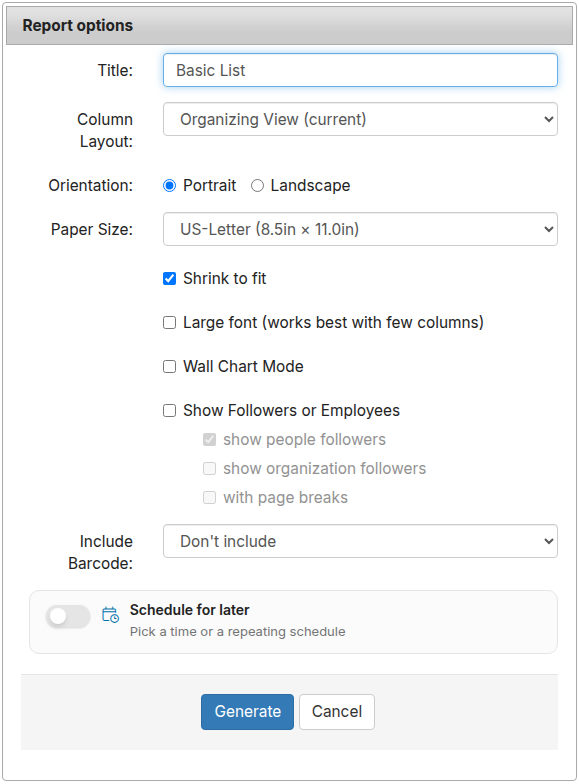Enable Wall Chart Mode checkbox
This screenshot has width=579, height=784.
pos(170,366)
